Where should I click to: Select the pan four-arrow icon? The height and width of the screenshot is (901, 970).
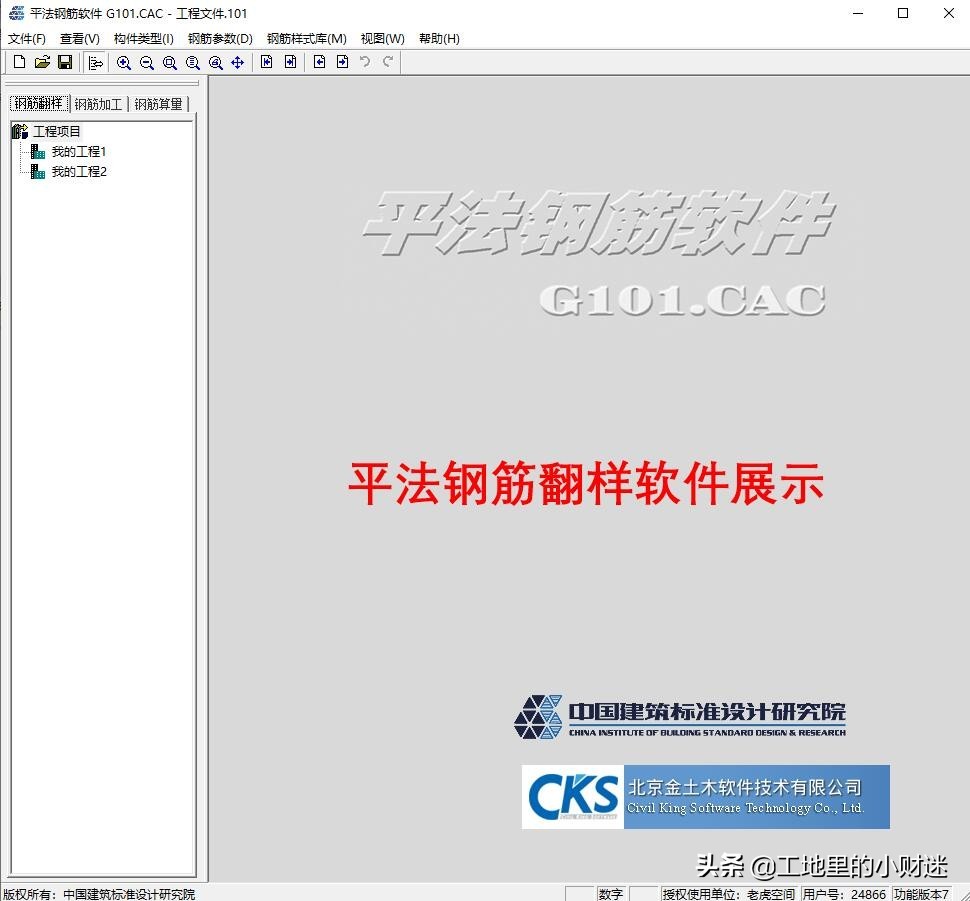coord(238,63)
